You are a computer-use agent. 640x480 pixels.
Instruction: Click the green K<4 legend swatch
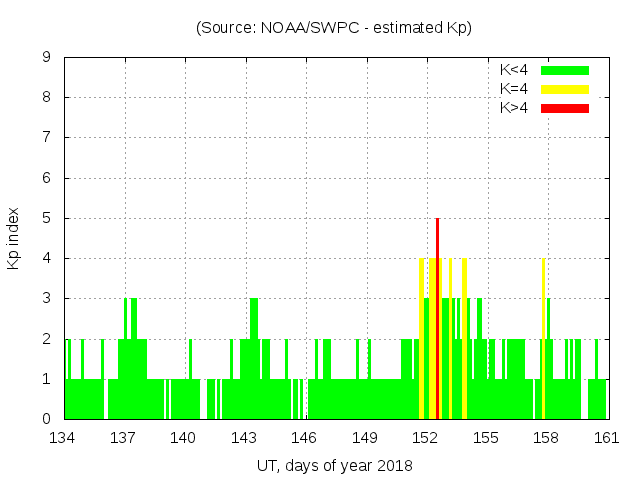coord(565,70)
